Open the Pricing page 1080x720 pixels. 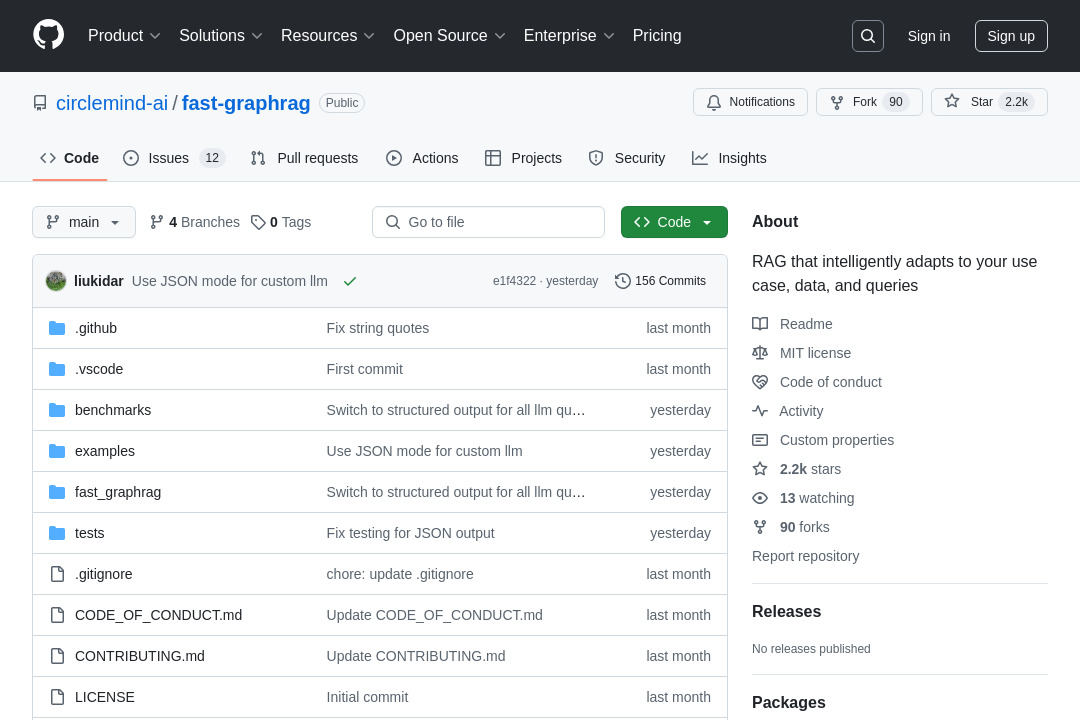coord(657,36)
